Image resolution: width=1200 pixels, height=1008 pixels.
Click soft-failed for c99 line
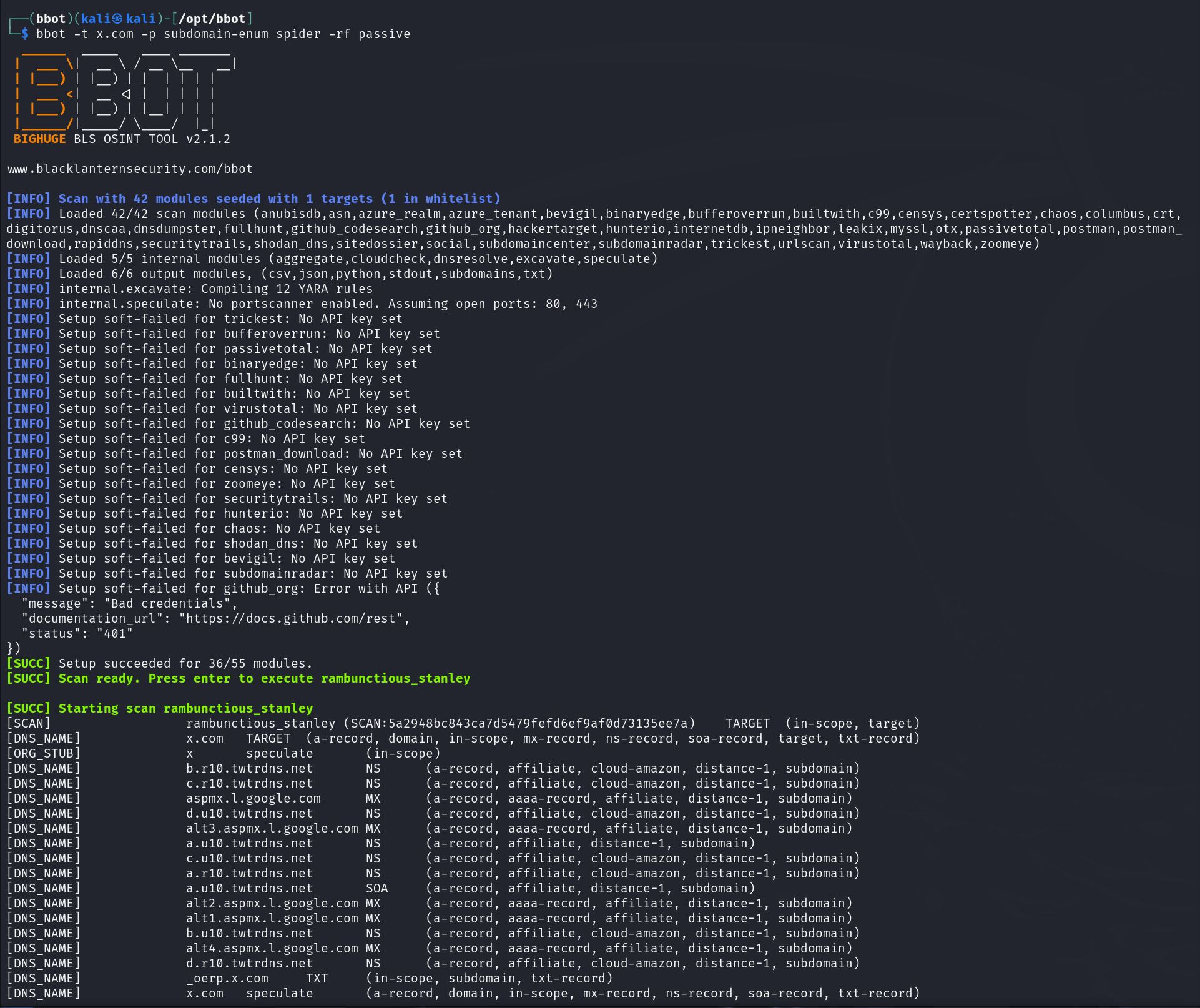pyautogui.click(x=185, y=438)
